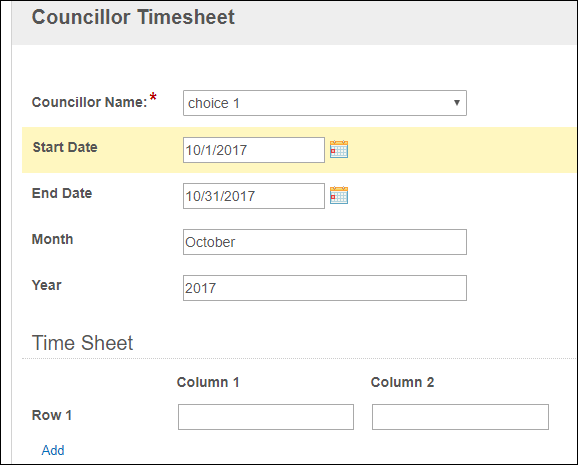Click the Column 1 header
This screenshot has width=578, height=465.
[x=208, y=382]
